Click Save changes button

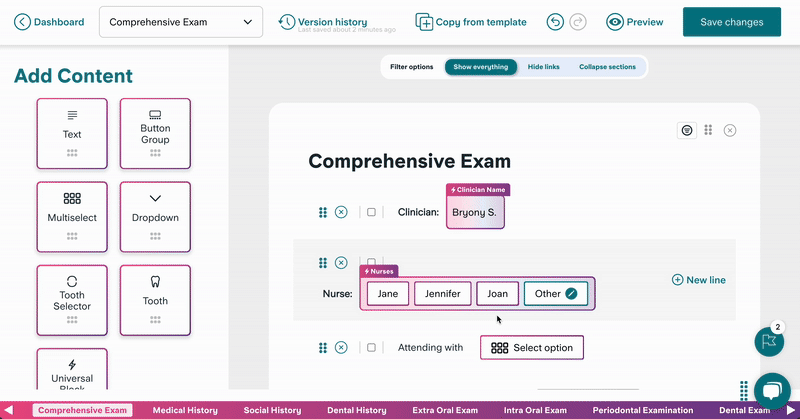coord(732,22)
